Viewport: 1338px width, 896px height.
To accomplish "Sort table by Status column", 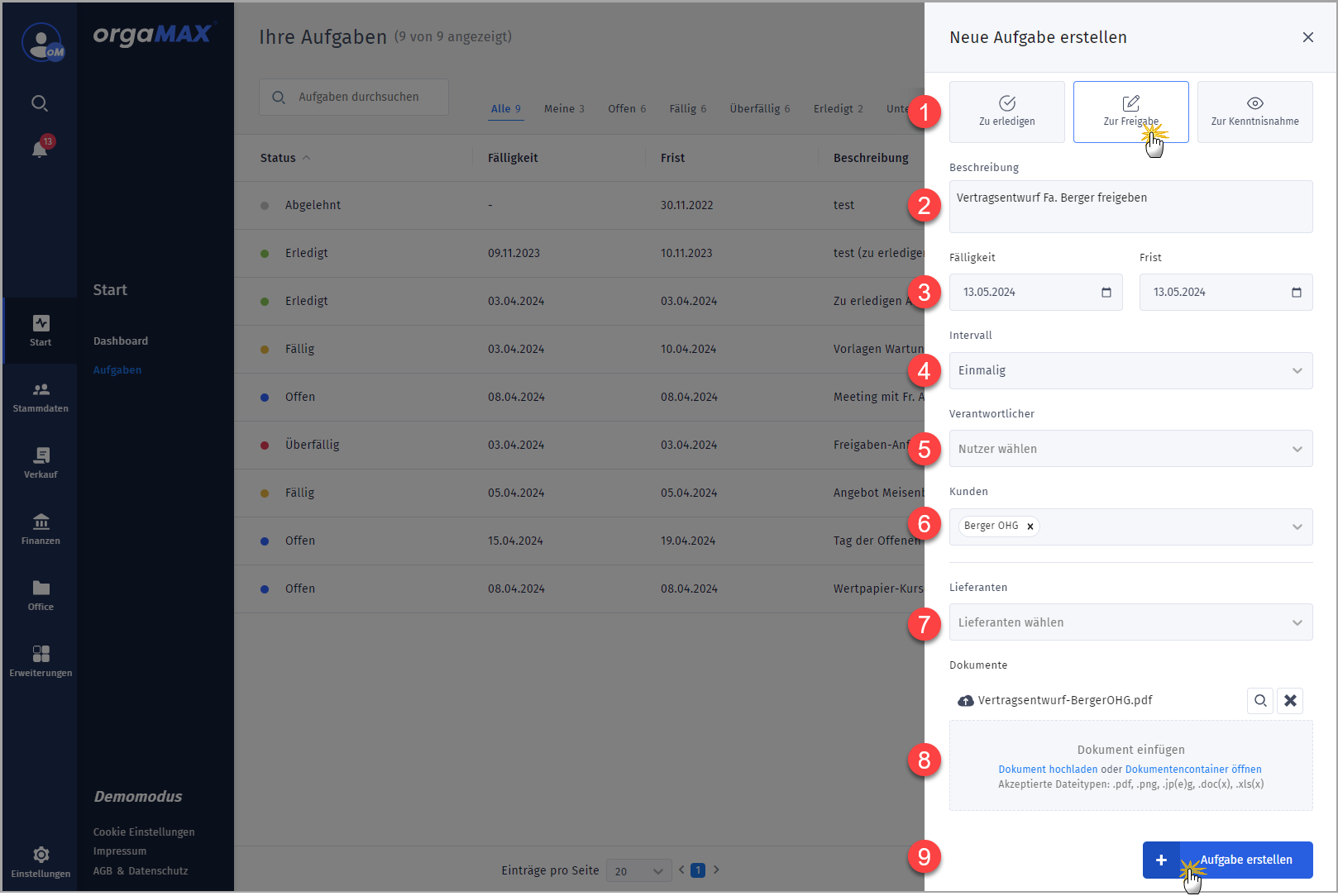I will (285, 158).
